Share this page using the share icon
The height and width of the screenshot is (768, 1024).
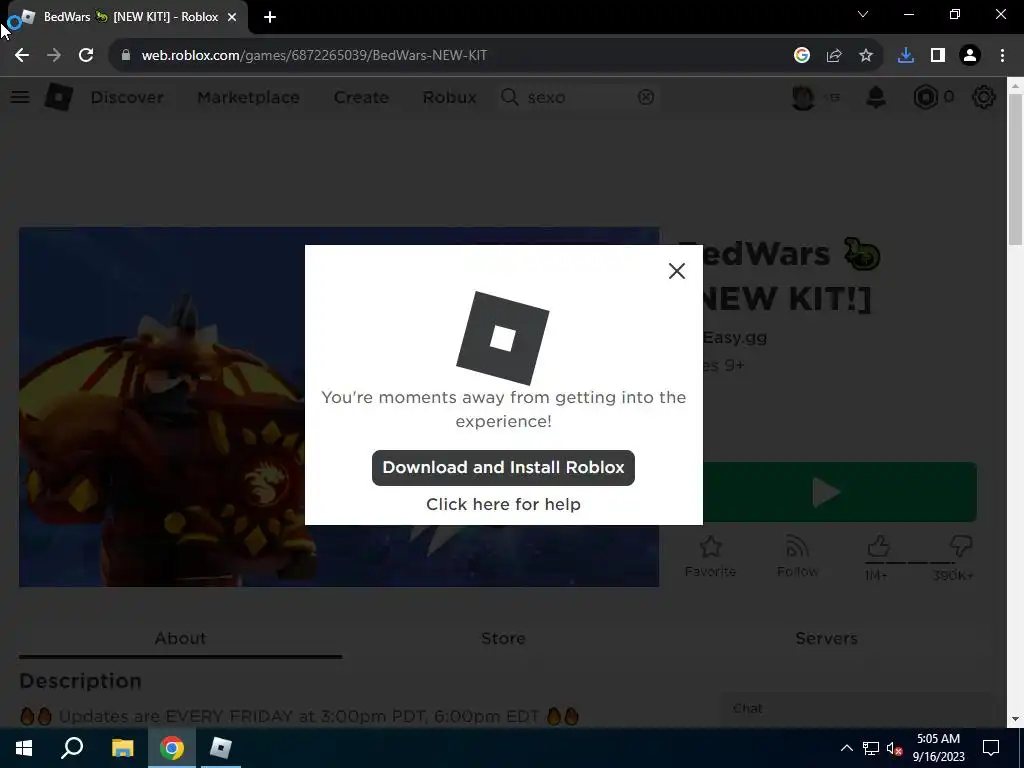point(834,56)
